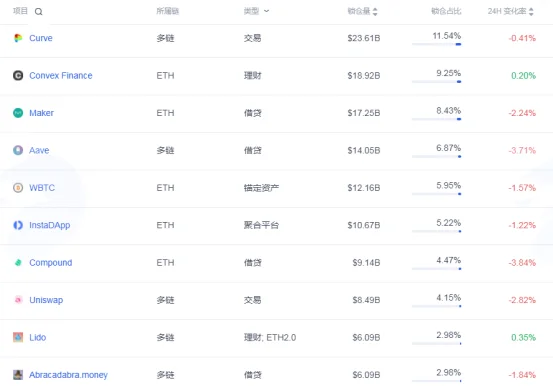The width and height of the screenshot is (553, 387).
Task: Click the WBTC coin logo icon
Action: pyautogui.click(x=18, y=188)
